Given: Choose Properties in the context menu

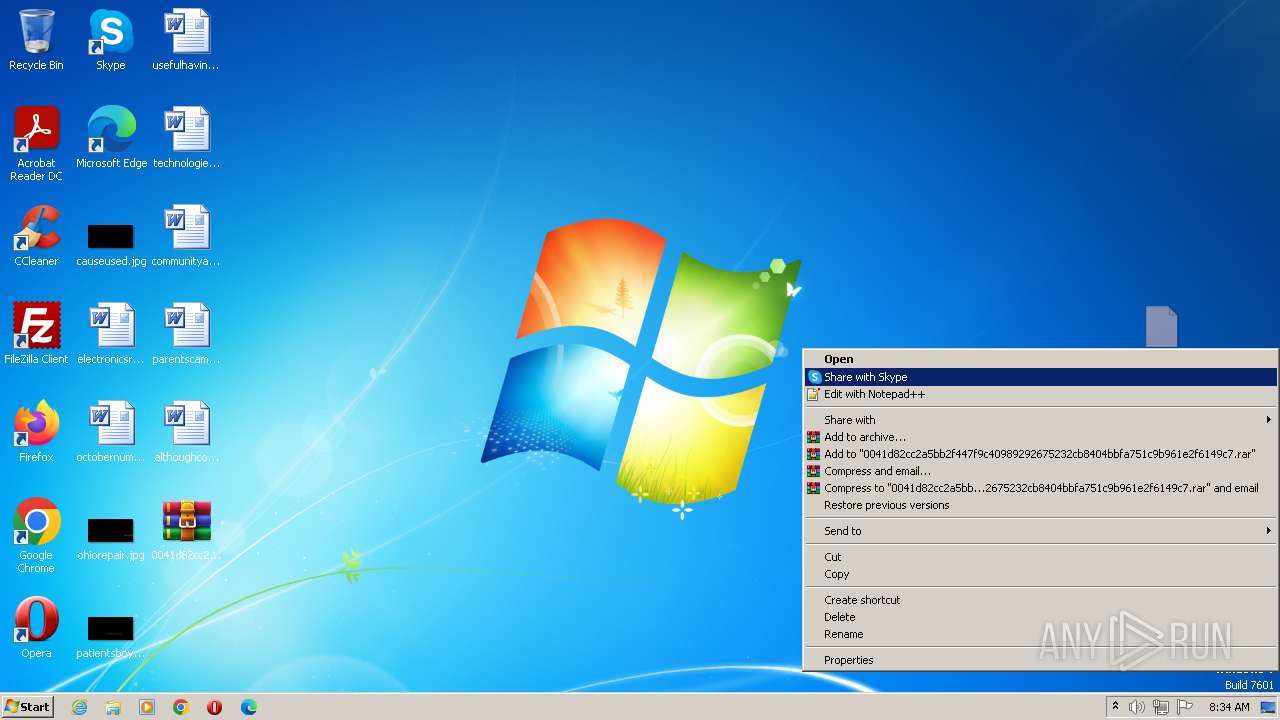Looking at the screenshot, I should [1040, 660].
